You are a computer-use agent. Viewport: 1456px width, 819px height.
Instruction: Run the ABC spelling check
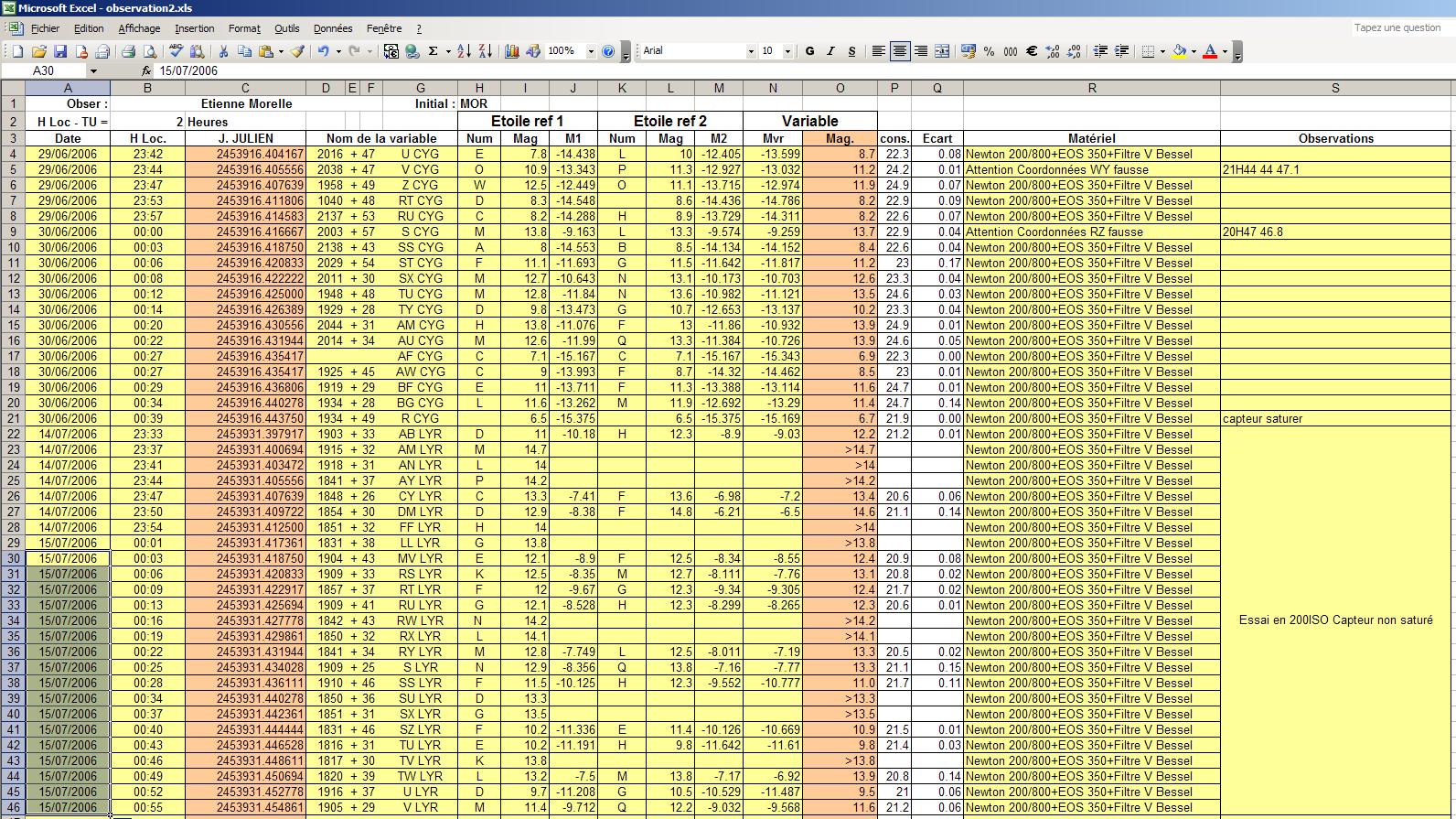pyautogui.click(x=176, y=51)
